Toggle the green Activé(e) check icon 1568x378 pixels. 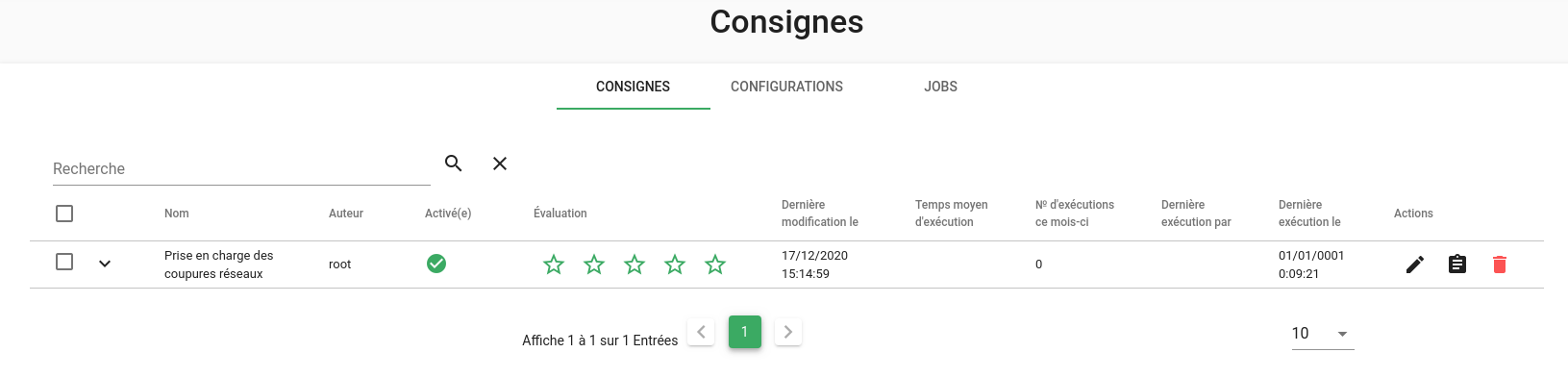coord(436,264)
